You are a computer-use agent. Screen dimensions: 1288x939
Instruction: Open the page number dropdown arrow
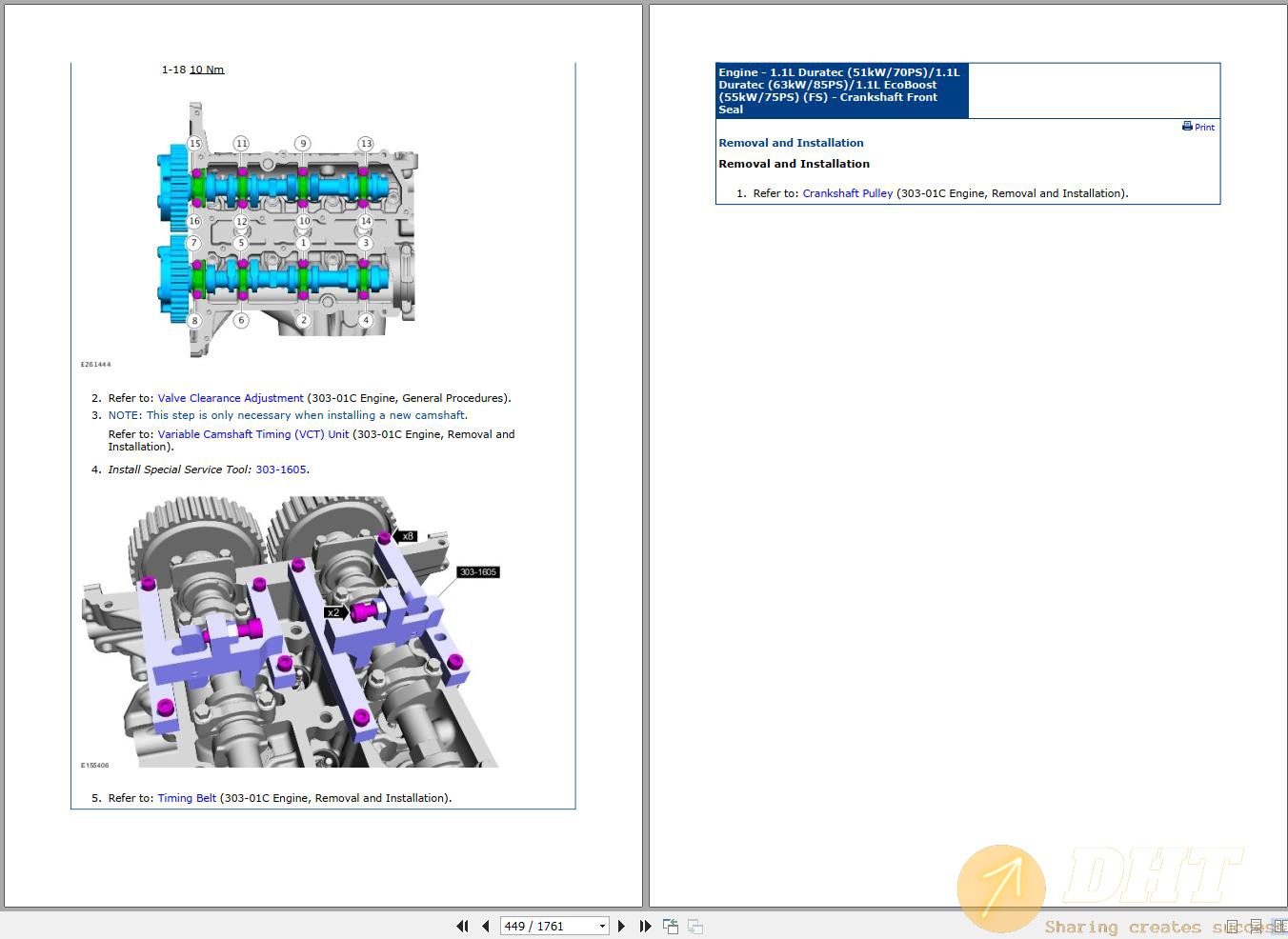(602, 926)
